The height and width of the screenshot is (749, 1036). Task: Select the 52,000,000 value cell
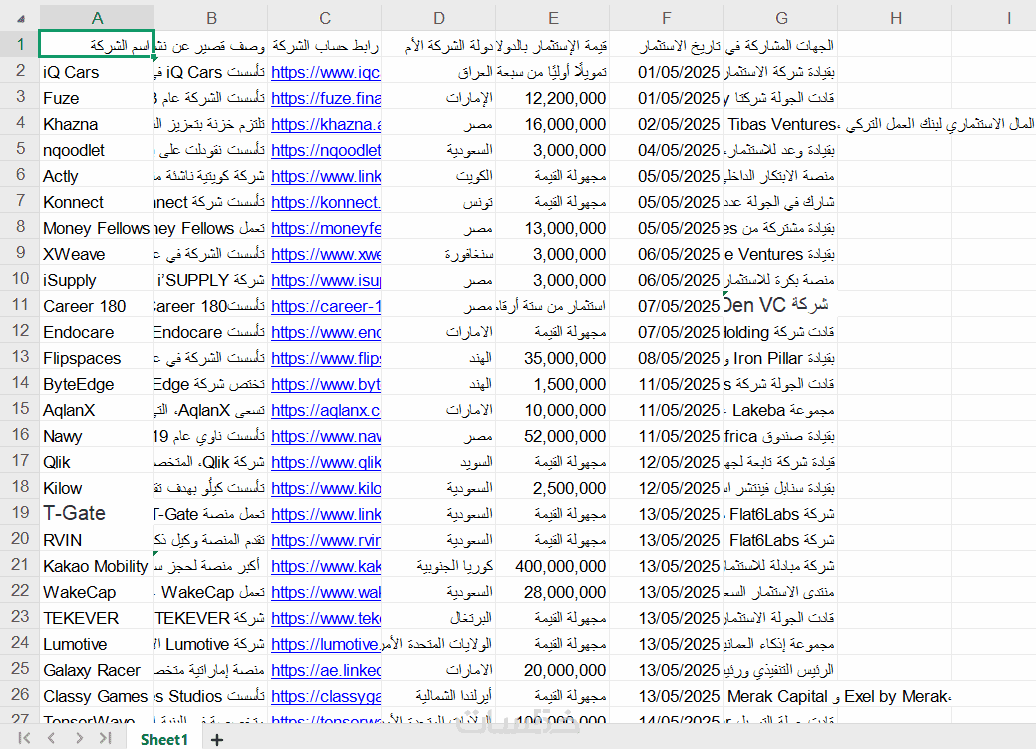pos(552,436)
